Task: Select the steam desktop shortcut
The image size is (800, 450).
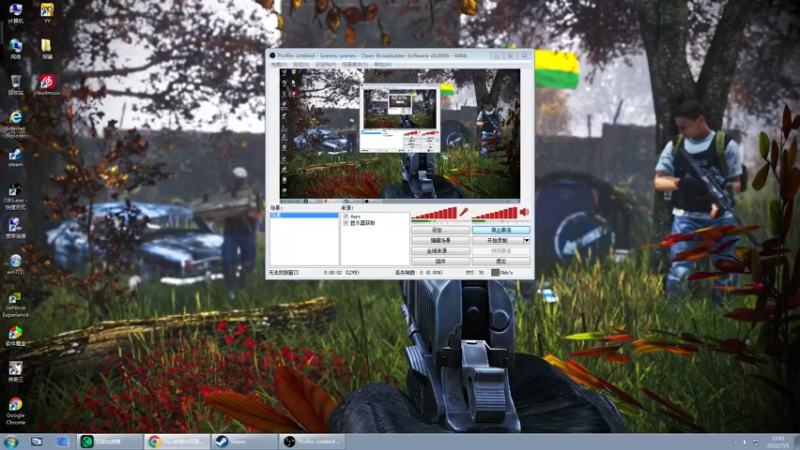Action: coord(15,157)
